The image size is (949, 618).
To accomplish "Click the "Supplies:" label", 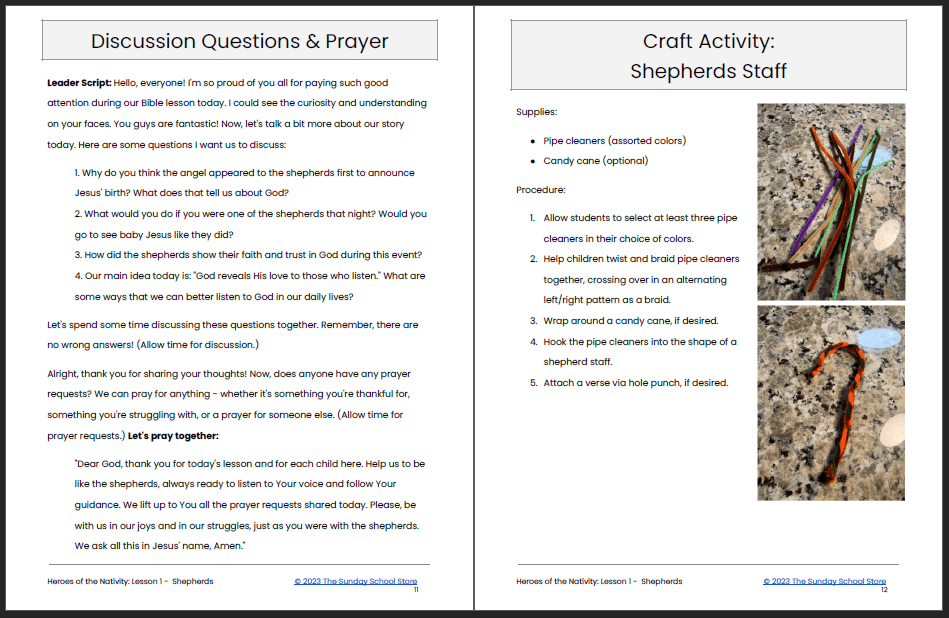I will (x=537, y=112).
